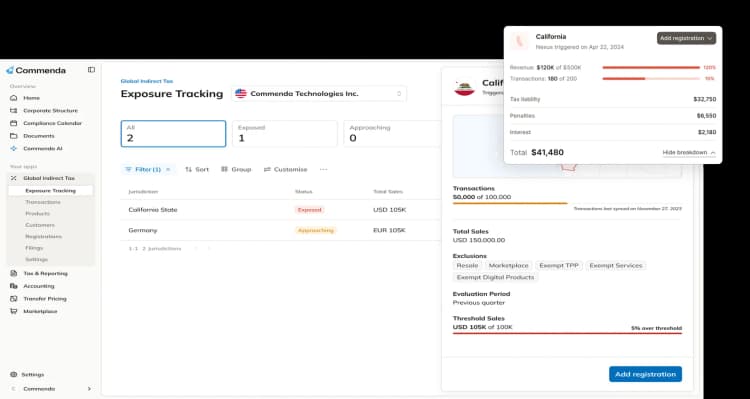The width and height of the screenshot is (750, 399).
Task: Click the Global Indirect Tax icon
Action: 13,178
